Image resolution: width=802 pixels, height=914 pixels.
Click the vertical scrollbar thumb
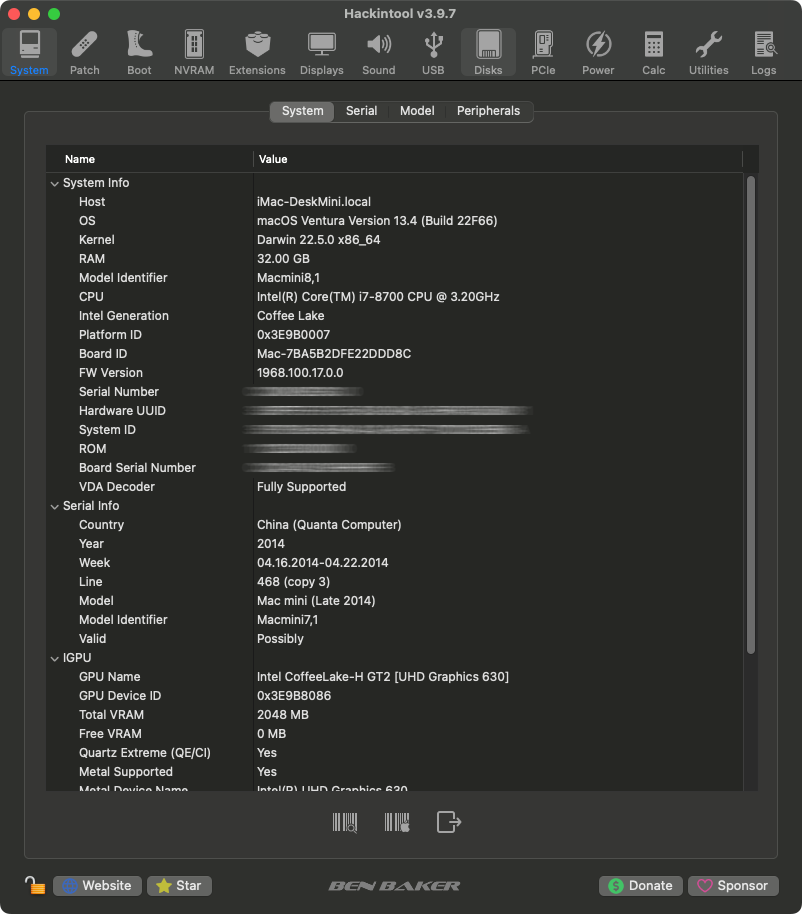(751, 415)
